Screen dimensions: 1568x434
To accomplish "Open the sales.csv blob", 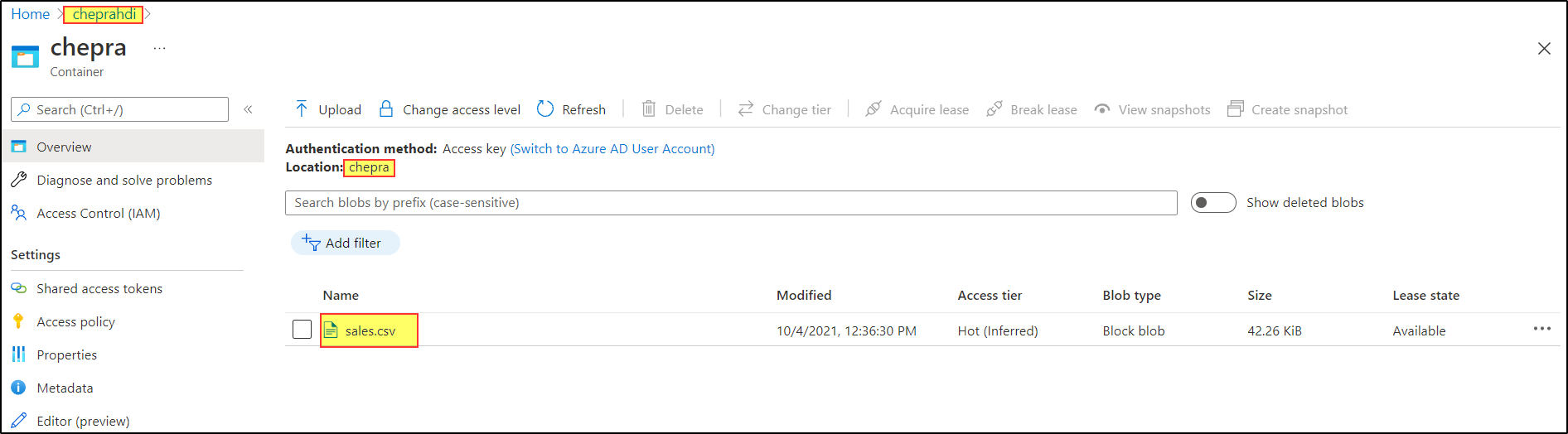I will tap(370, 331).
